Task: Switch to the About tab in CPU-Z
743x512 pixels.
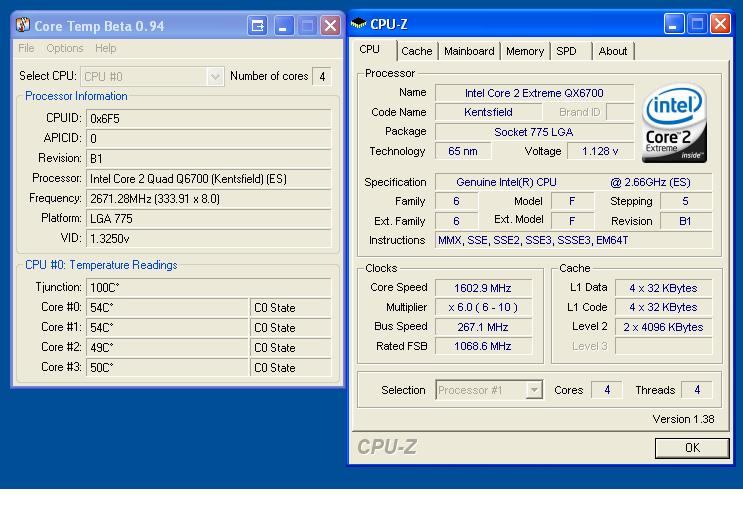Action: (612, 51)
